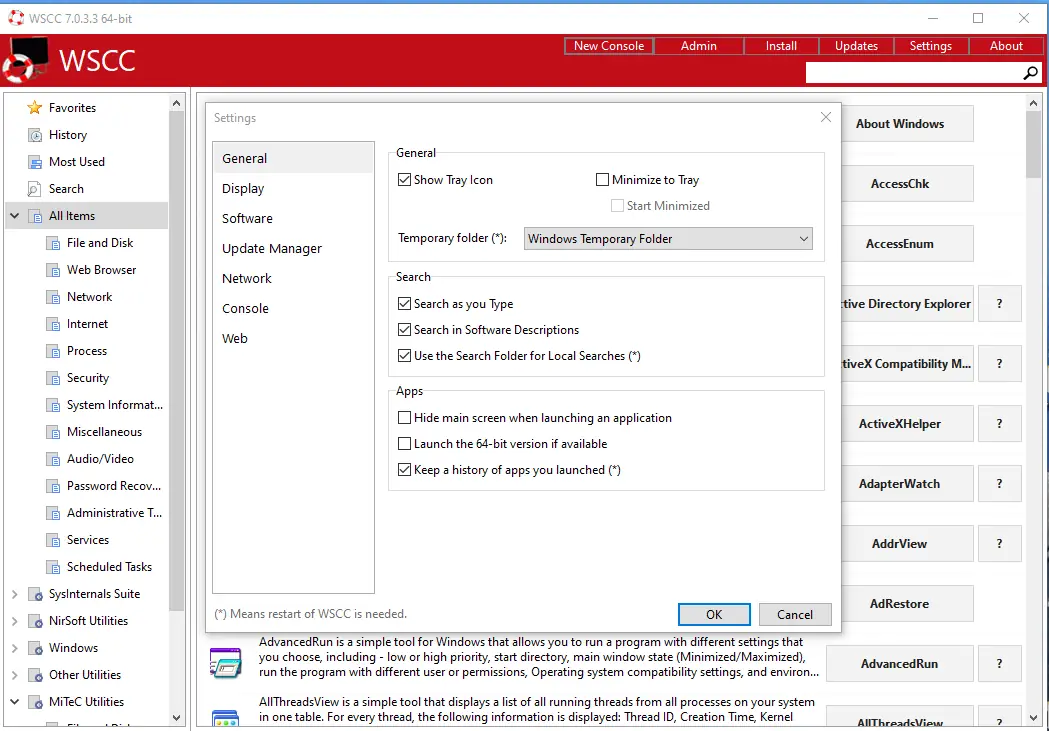Click the Security category icon
The image size is (1049, 731).
53,378
